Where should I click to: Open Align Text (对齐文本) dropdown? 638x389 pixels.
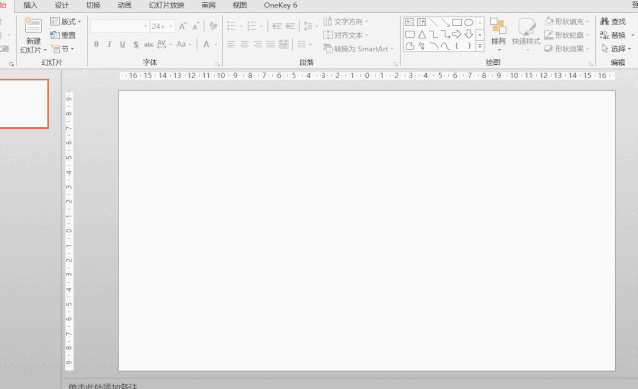point(346,35)
